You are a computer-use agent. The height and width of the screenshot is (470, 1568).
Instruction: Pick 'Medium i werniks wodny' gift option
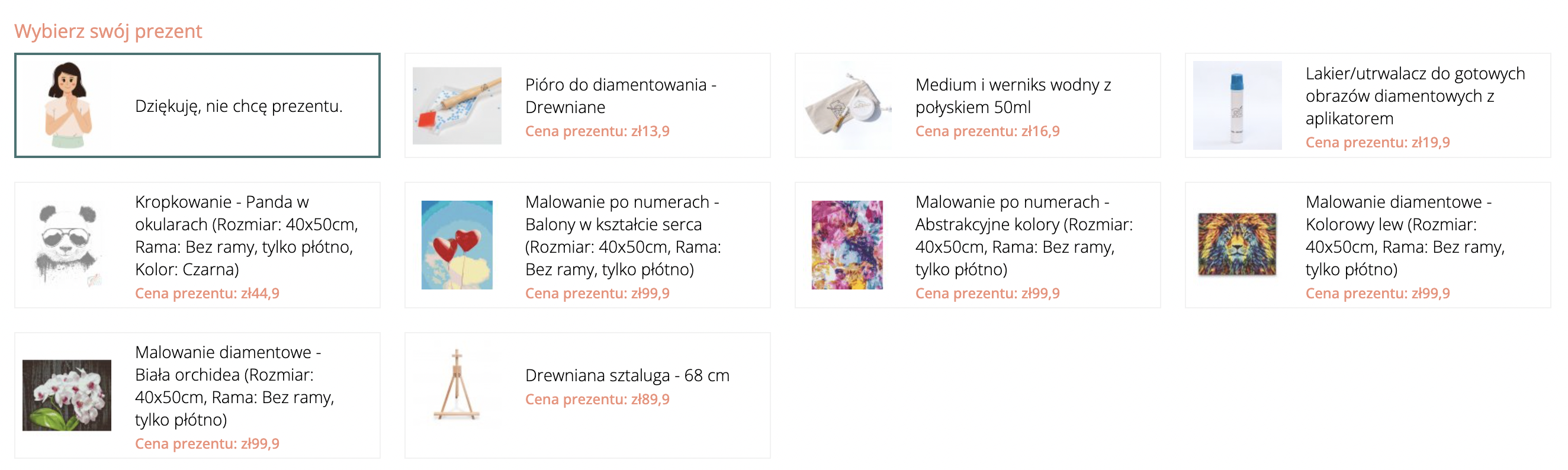tap(1013, 95)
